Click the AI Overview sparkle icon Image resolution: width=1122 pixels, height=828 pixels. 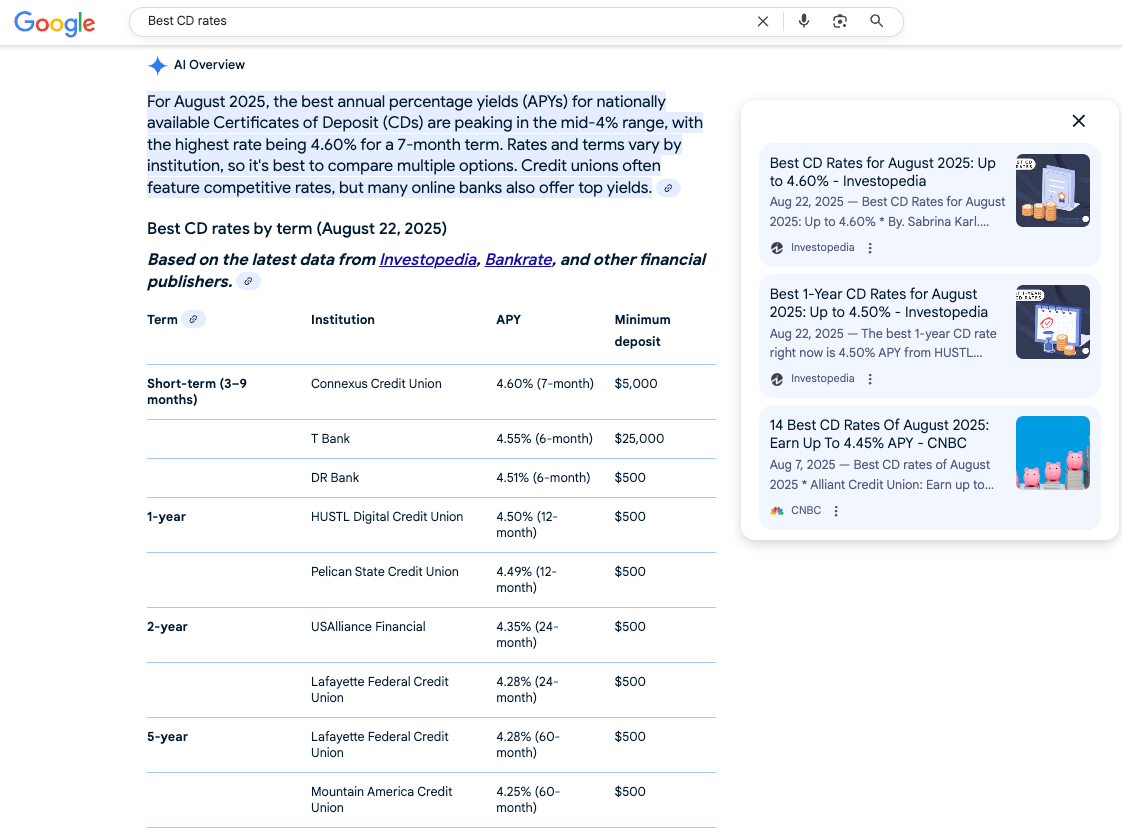157,65
